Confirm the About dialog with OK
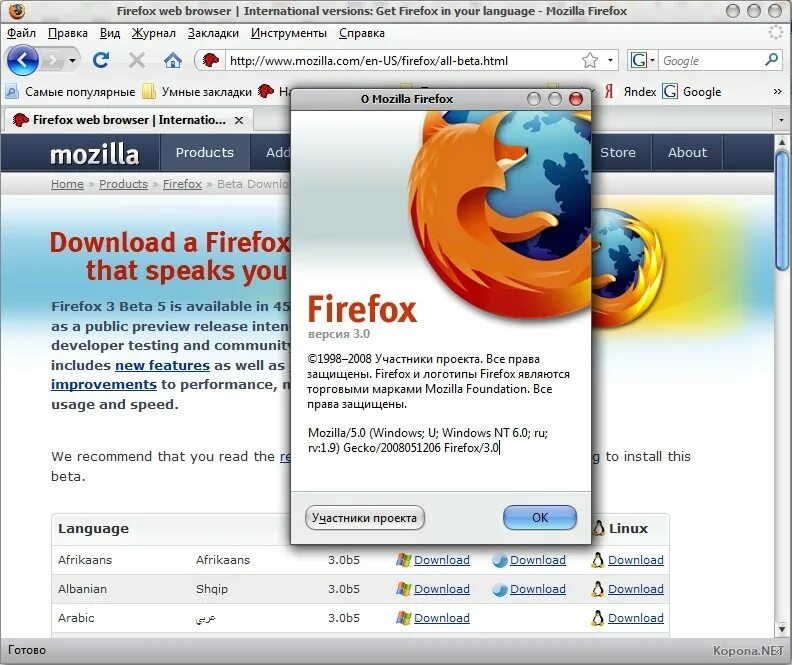This screenshot has width=792, height=665. coord(539,518)
